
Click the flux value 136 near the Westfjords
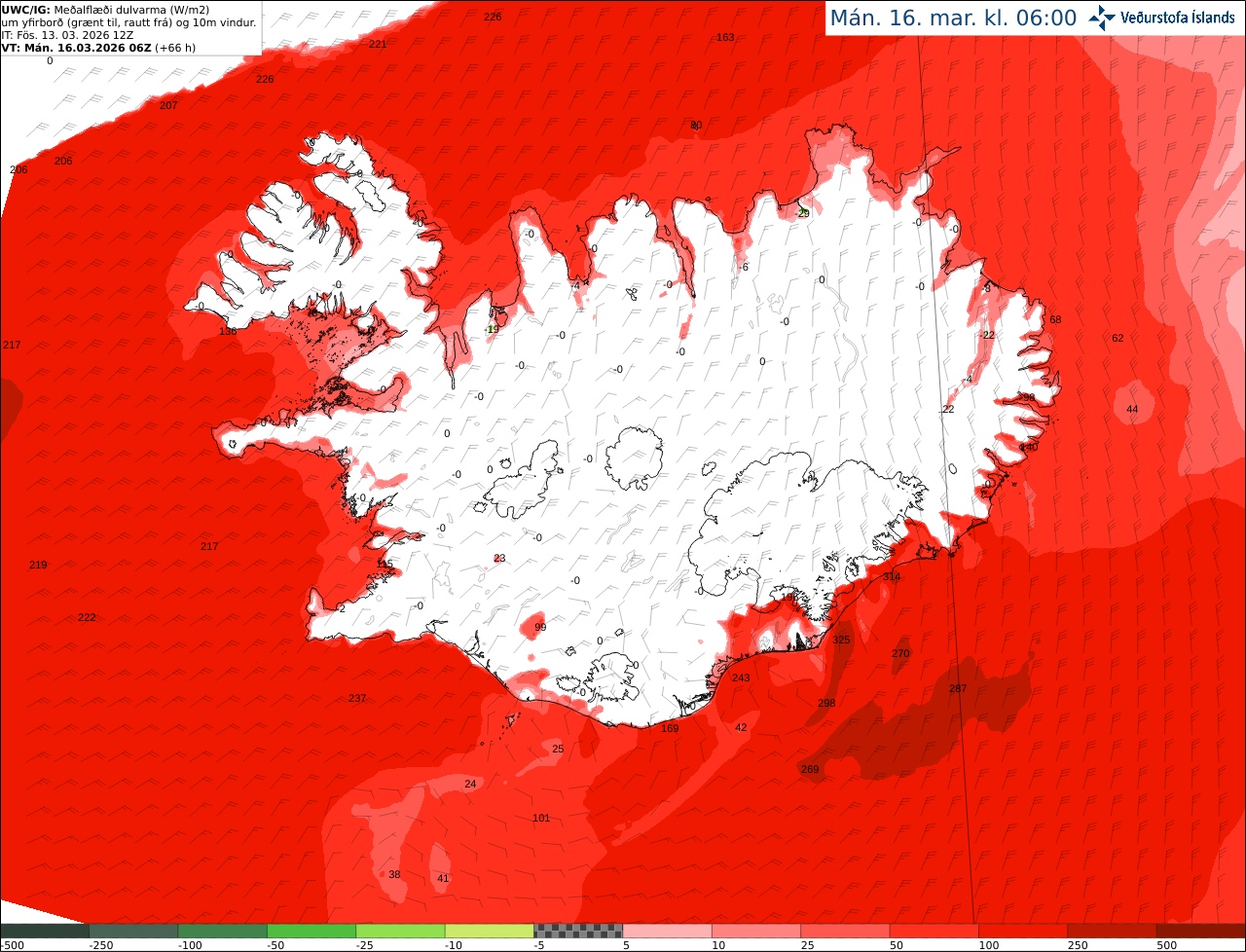pos(228,331)
